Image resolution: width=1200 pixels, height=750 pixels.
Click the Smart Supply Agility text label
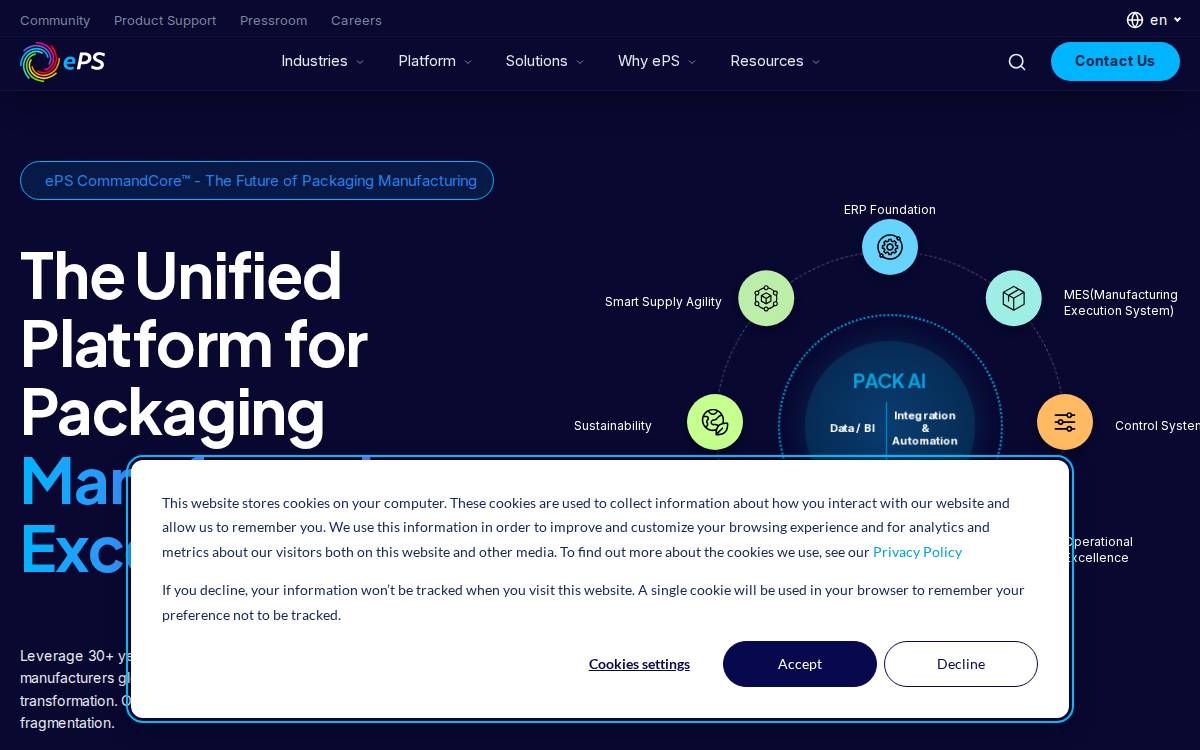click(663, 302)
